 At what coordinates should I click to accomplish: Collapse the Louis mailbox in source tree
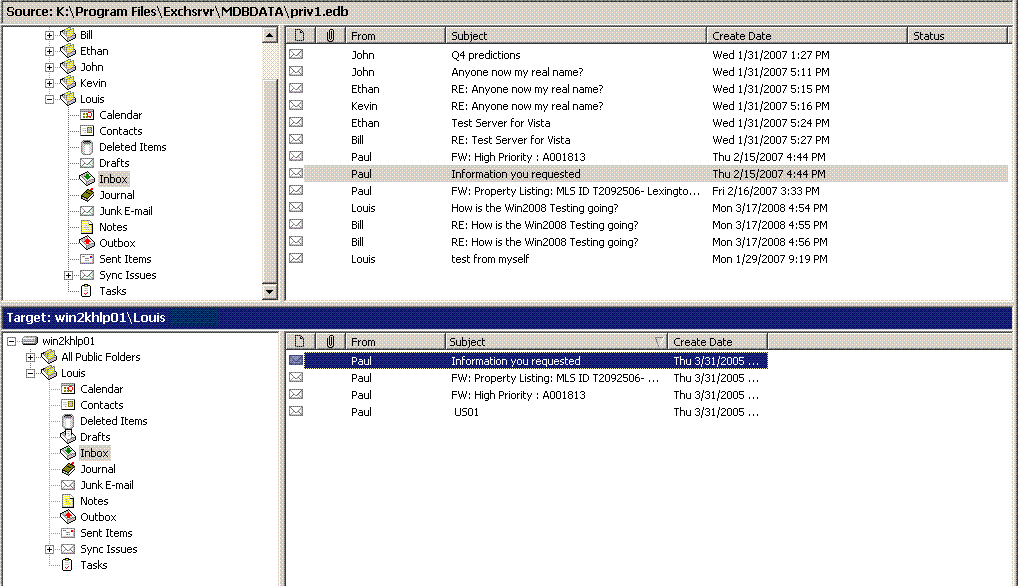point(50,99)
